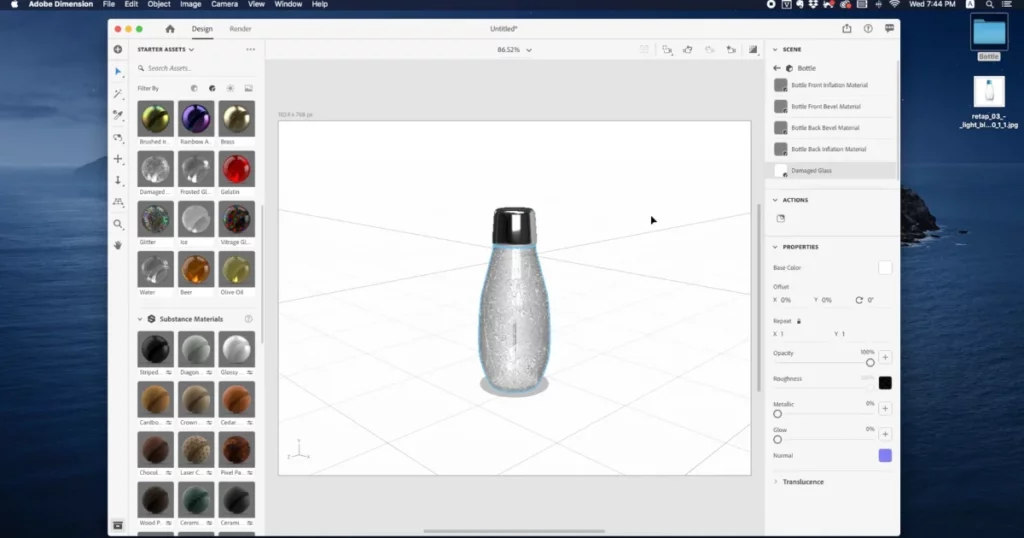
Task: Click plus button next to Glow
Action: pos(885,434)
